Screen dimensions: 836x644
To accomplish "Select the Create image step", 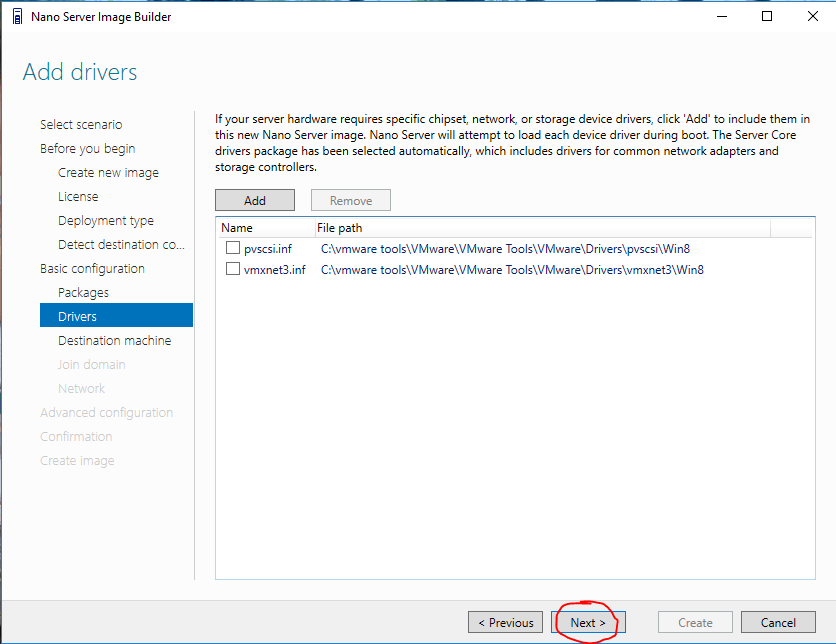I will (77, 461).
